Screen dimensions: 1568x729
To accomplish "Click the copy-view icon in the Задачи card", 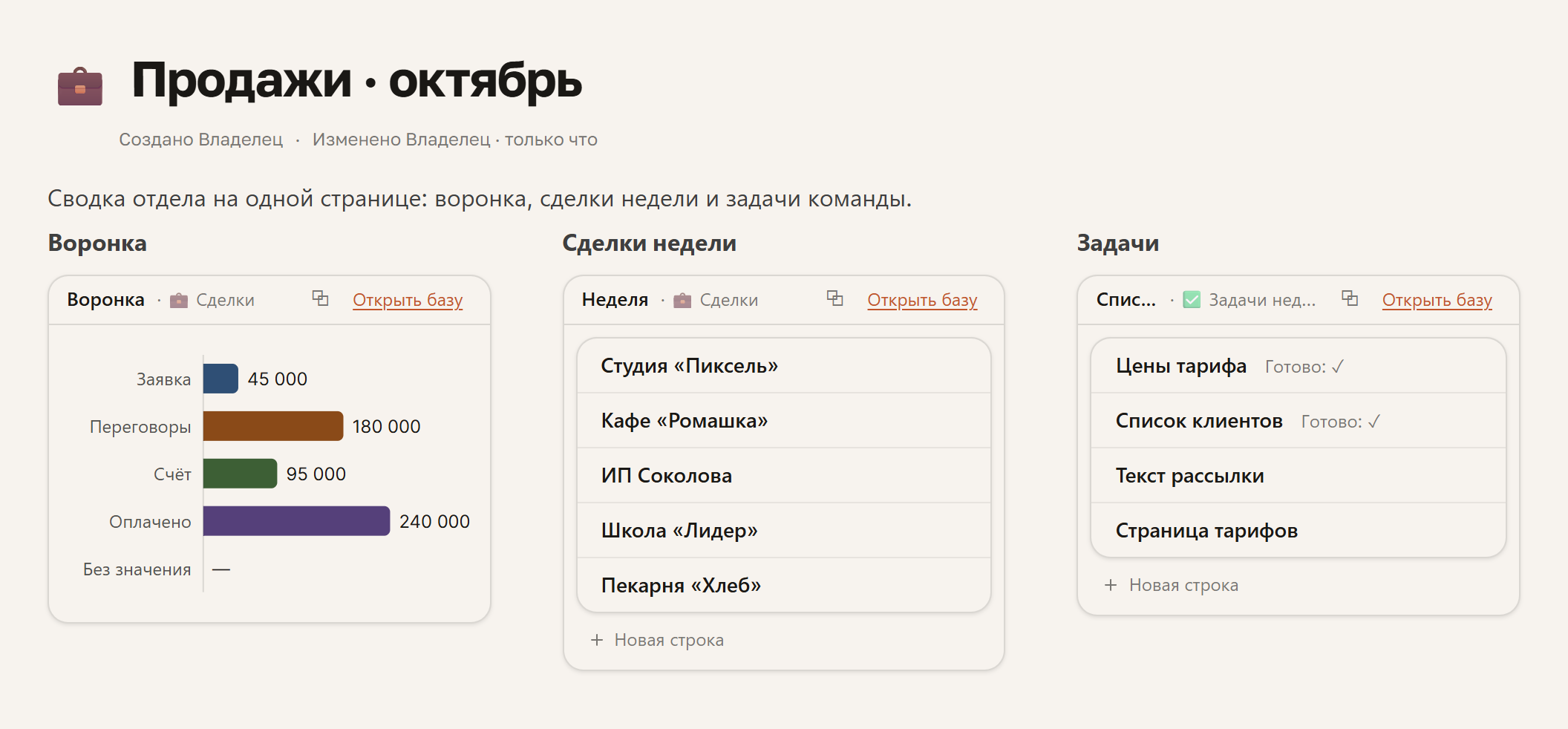I will [x=1350, y=298].
